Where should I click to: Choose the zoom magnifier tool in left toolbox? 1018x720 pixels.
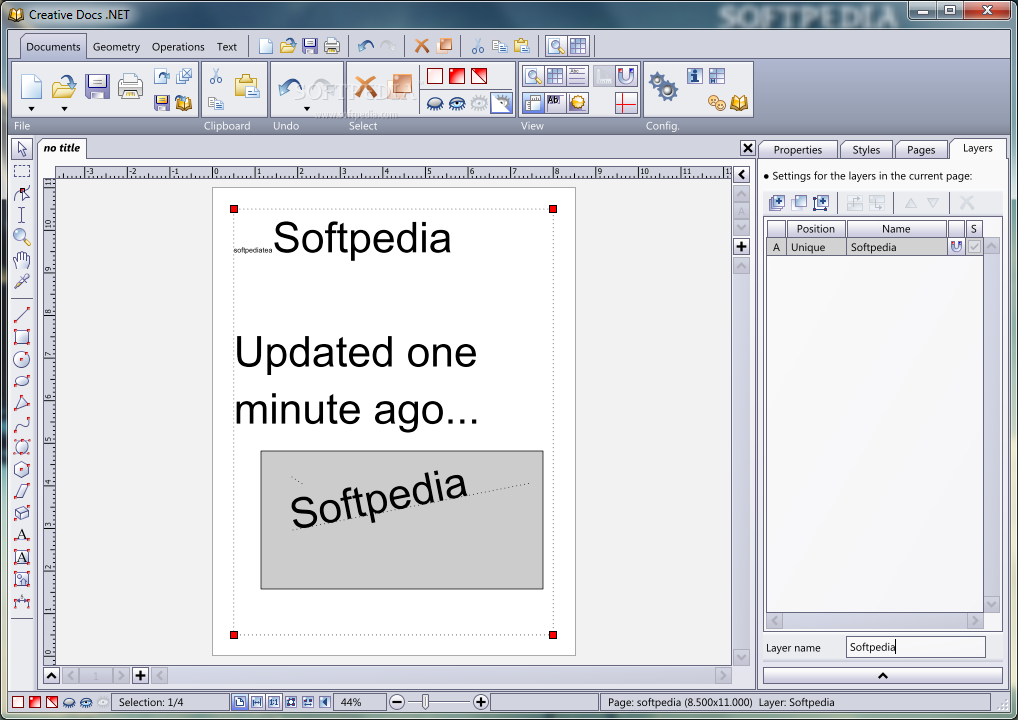tap(22, 237)
